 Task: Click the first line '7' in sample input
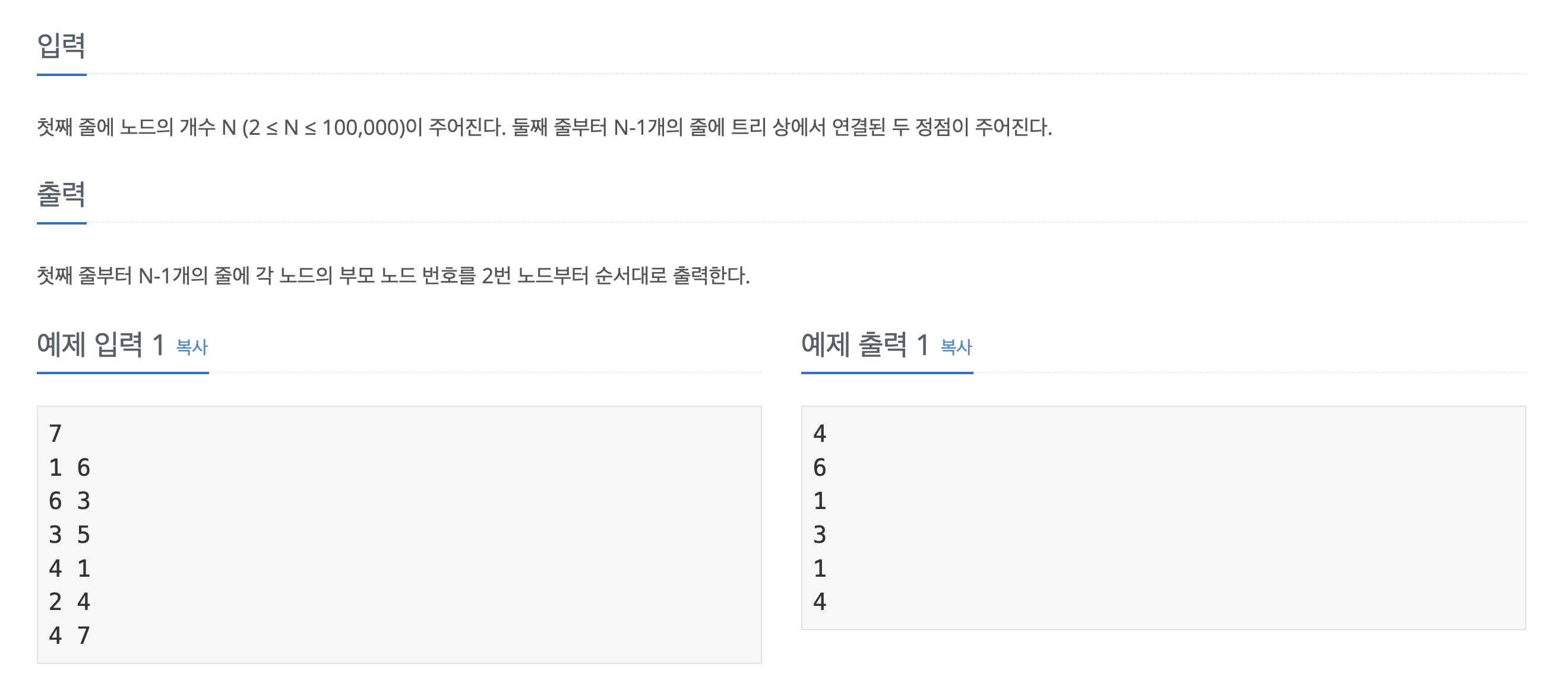(55, 434)
